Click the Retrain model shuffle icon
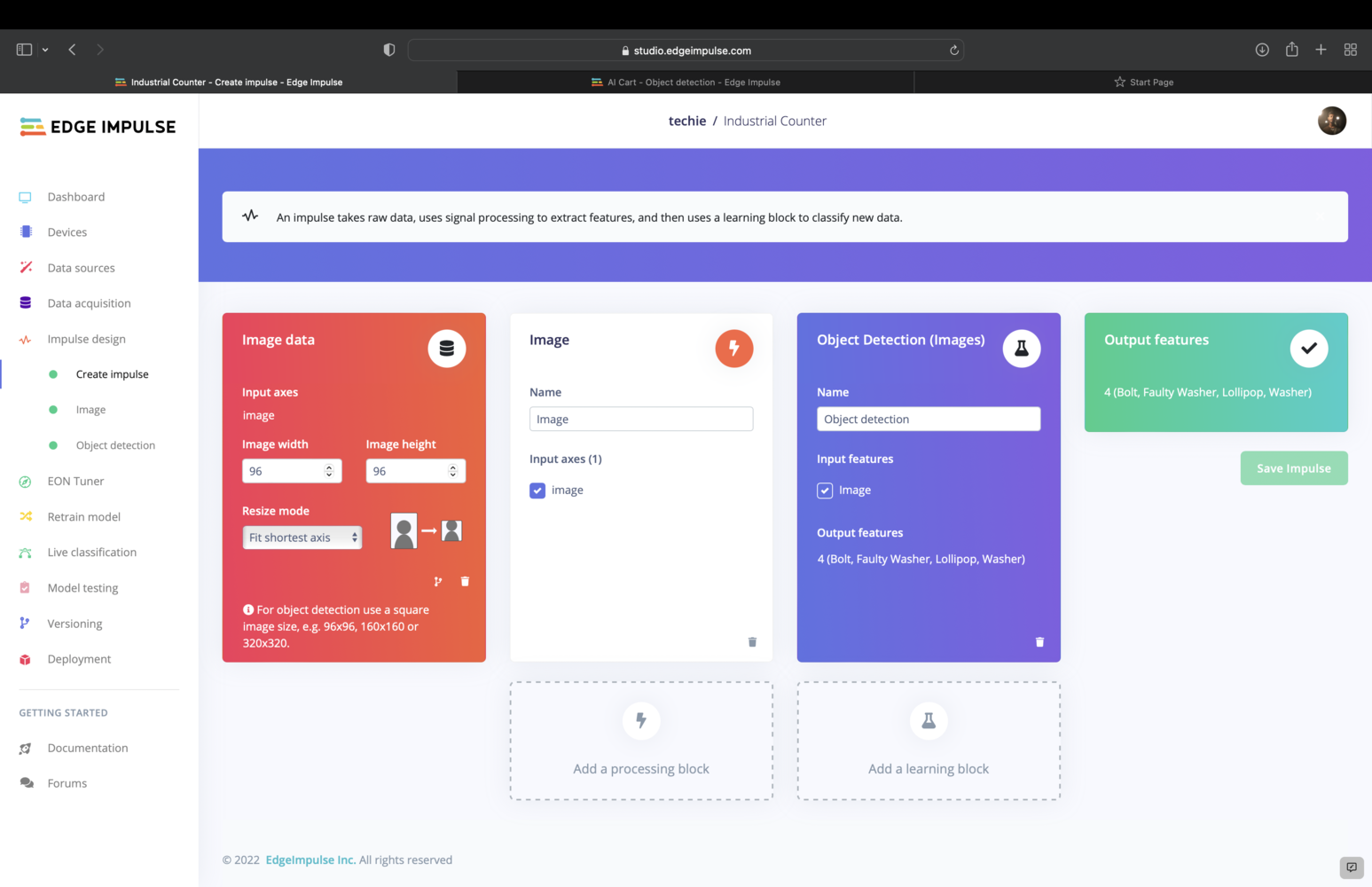Viewport: 1372px width, 887px height. (x=25, y=516)
